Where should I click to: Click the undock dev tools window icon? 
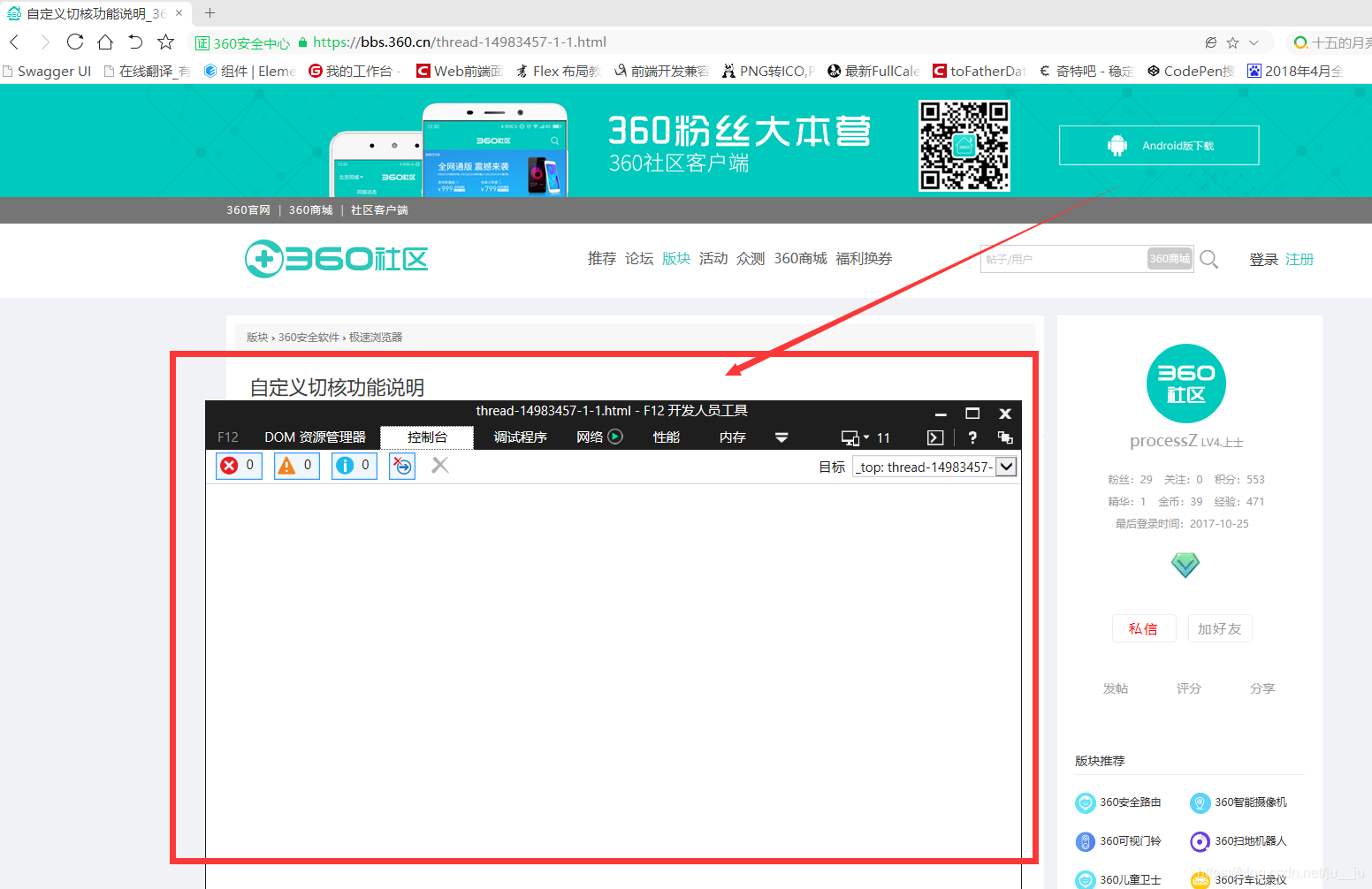(1005, 437)
